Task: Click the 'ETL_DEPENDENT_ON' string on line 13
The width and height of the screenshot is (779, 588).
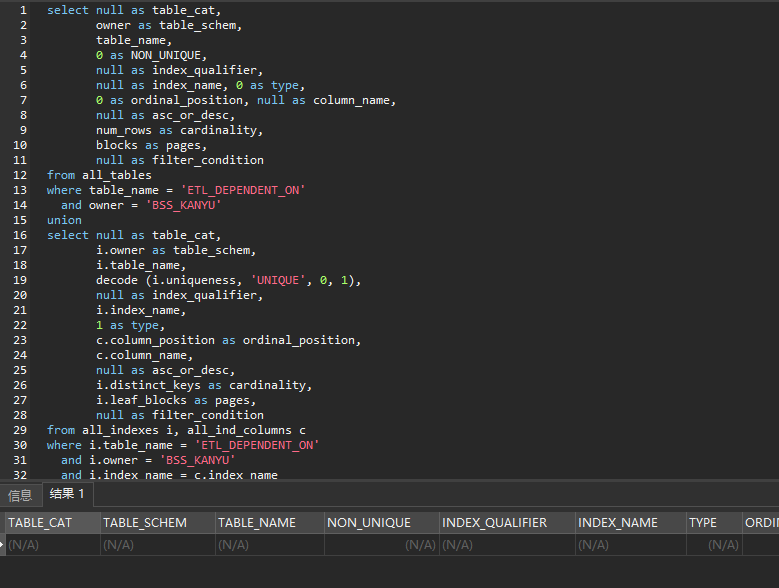Action: tap(243, 190)
